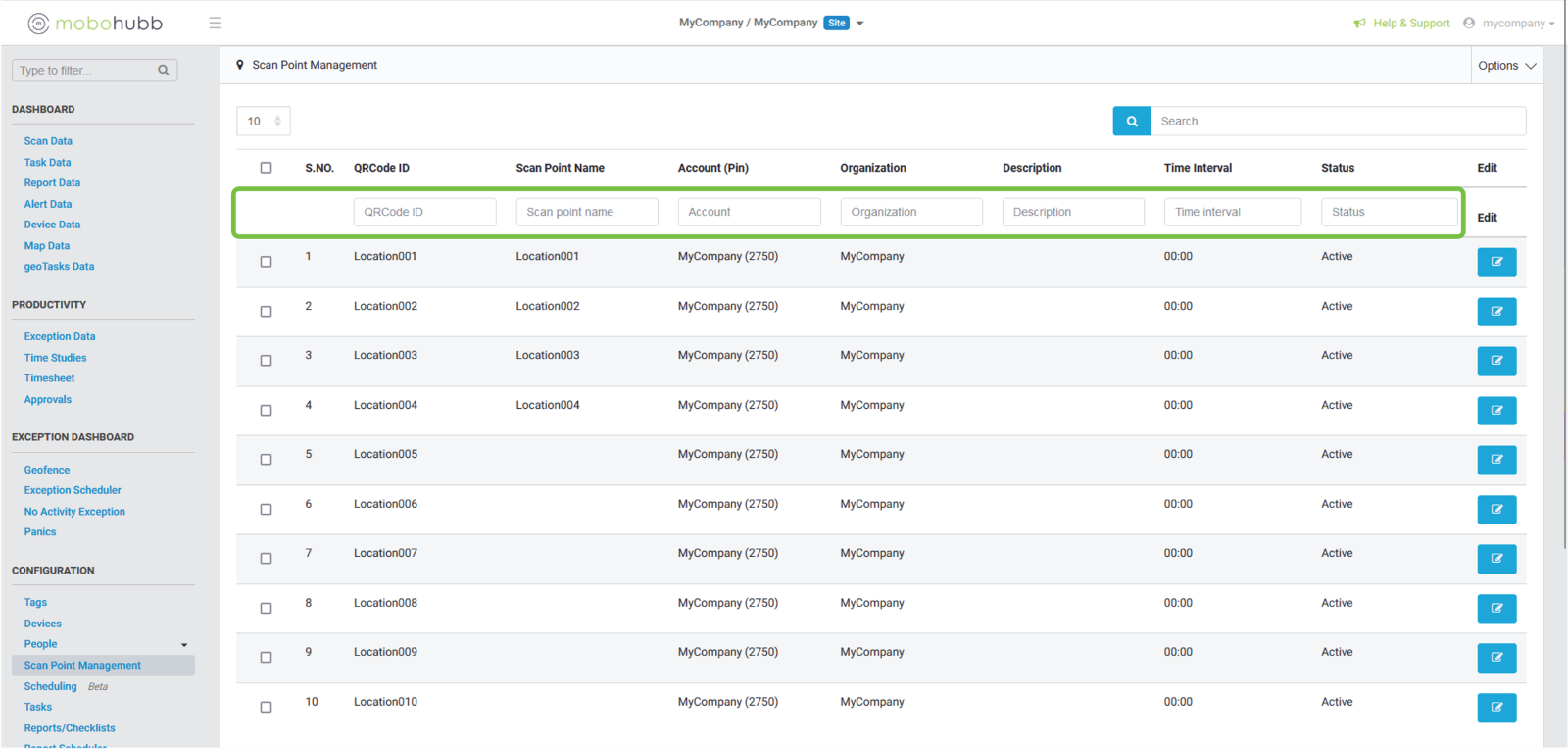Click the blue search magnifier button

(x=1132, y=121)
